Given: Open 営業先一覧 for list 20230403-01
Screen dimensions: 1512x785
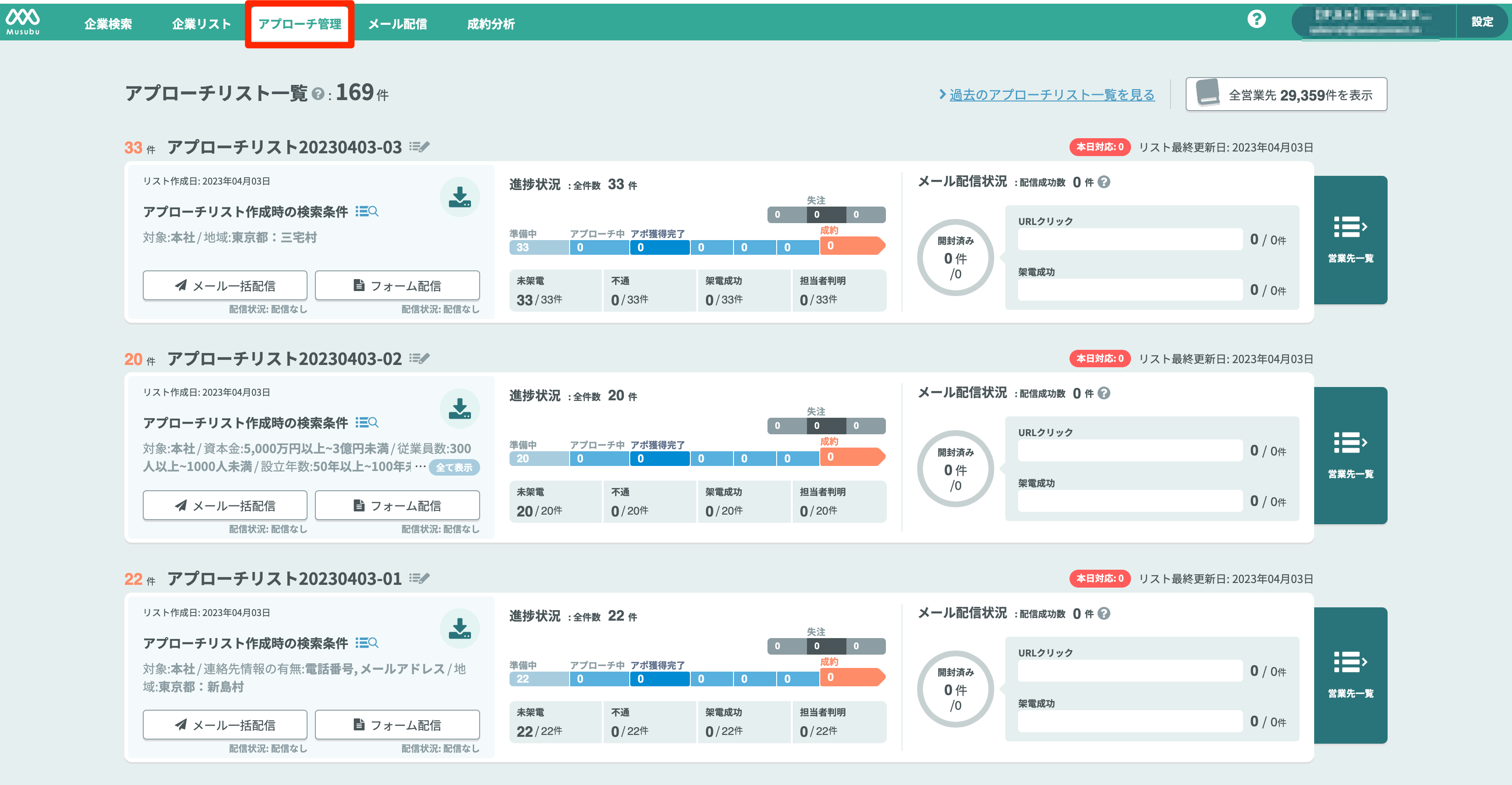Looking at the screenshot, I should pos(1350,675).
